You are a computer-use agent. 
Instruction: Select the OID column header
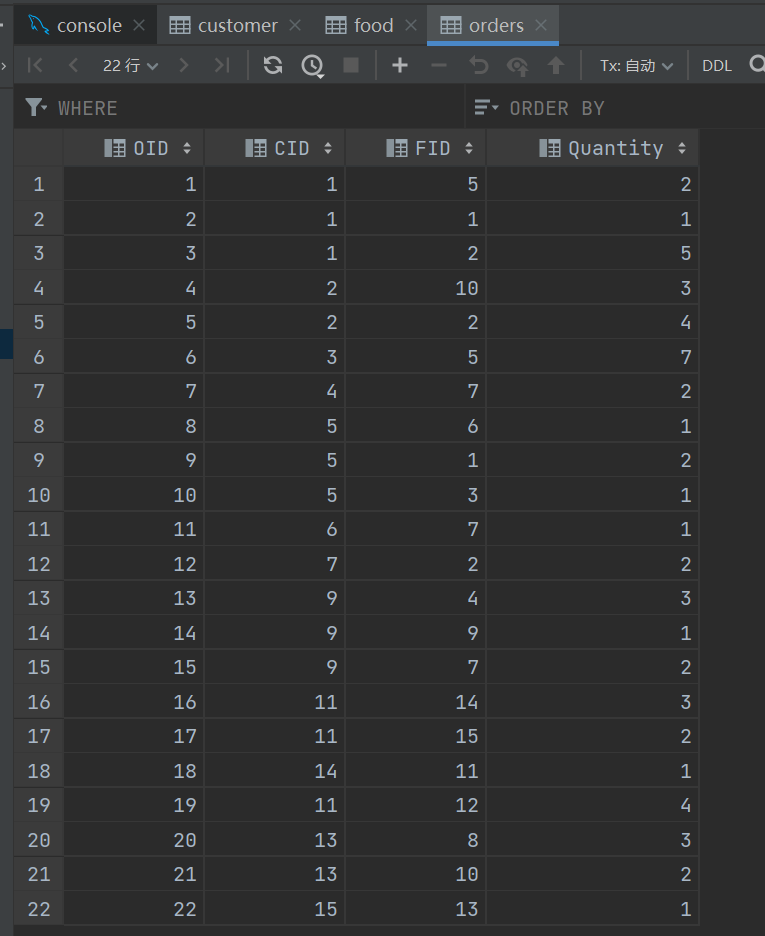click(x=134, y=147)
